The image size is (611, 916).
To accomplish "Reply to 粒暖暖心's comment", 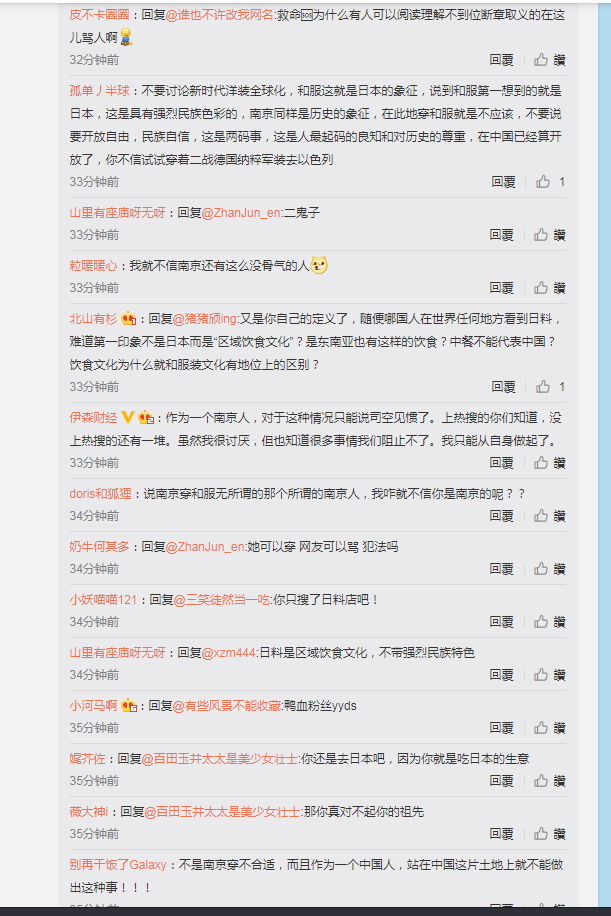I will [x=501, y=287].
